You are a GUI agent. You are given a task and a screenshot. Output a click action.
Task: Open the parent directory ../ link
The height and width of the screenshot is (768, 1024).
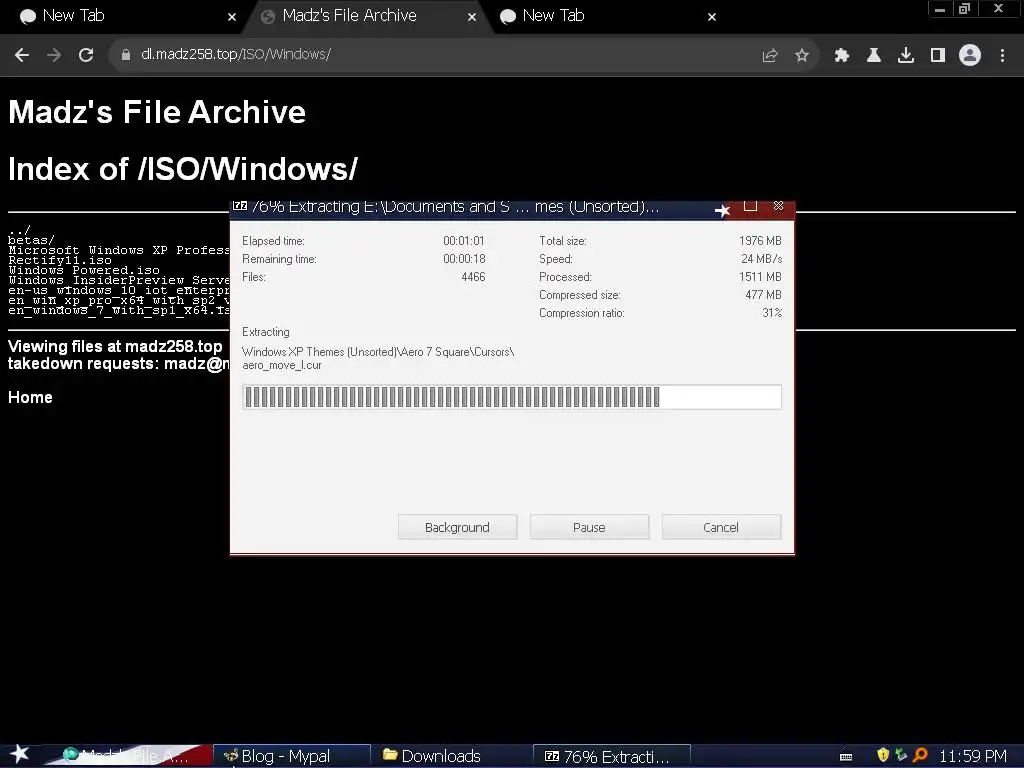(20, 230)
